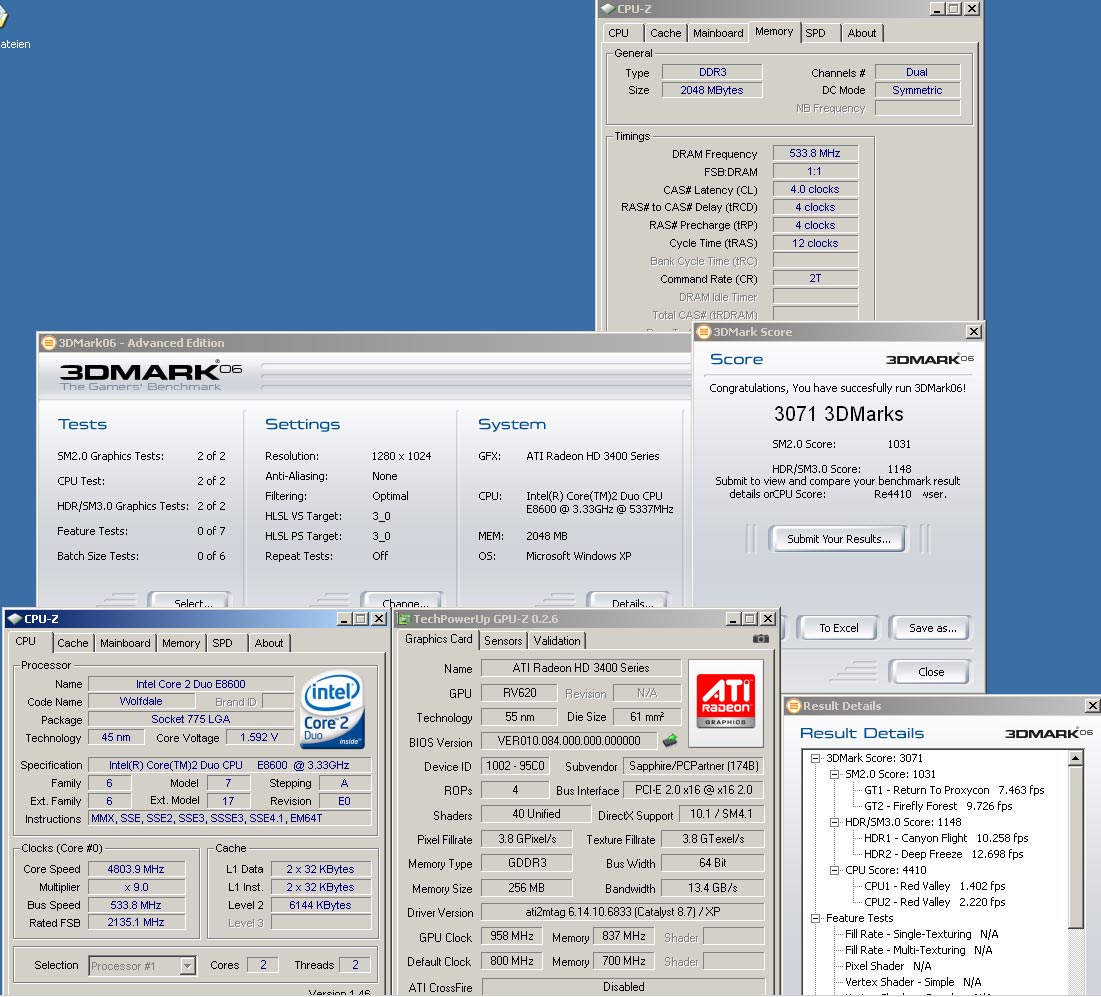Open SPD tab in upper CPU-Z window
This screenshot has height=997, width=1101.
(x=815, y=33)
